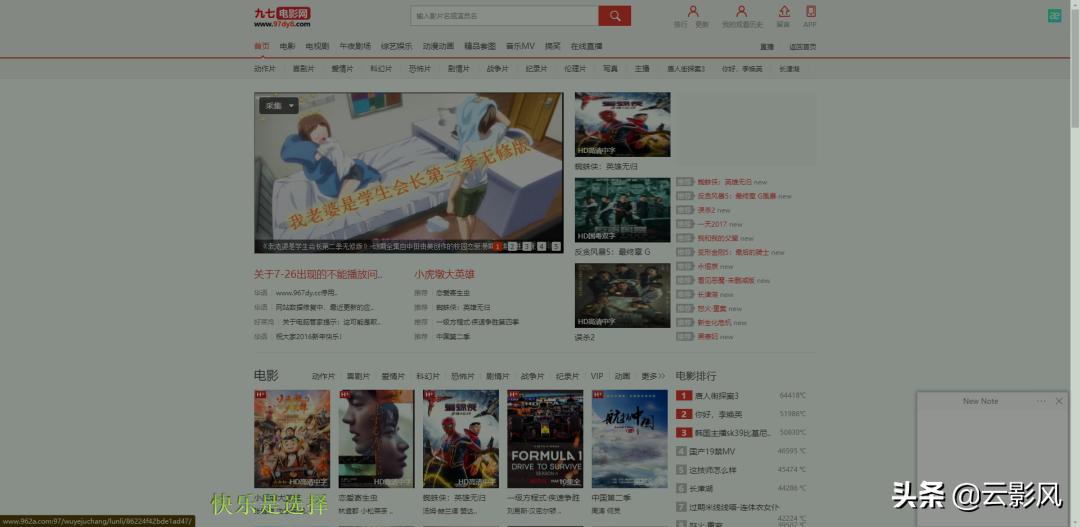Open the 音乐MV navigation tab
This screenshot has height=527, width=1080.
(520, 46)
